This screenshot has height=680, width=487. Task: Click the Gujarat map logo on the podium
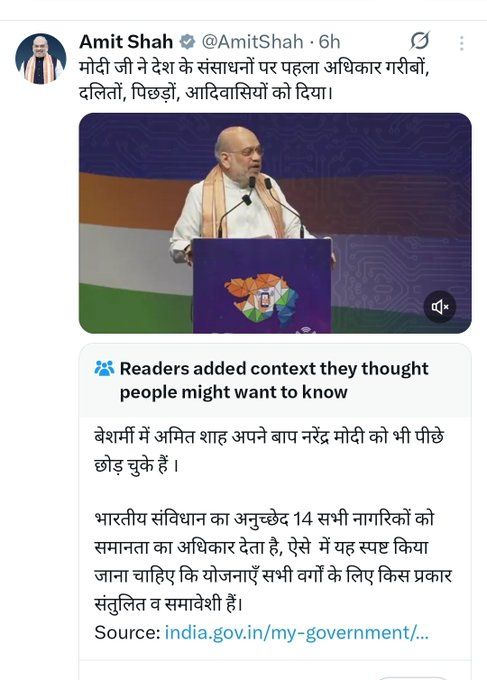coord(261,300)
